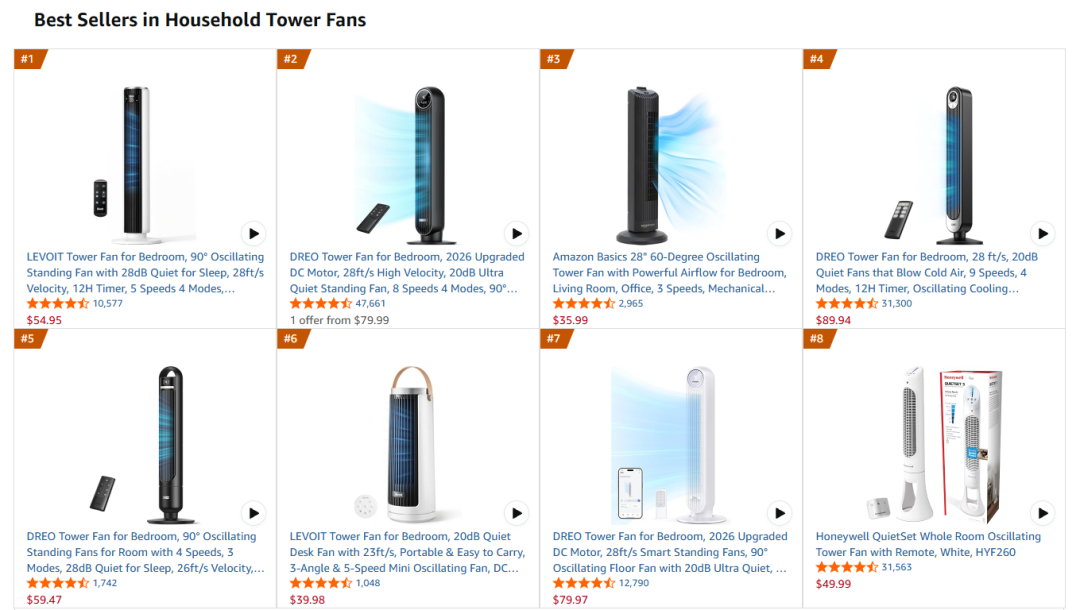The image size is (1080, 610).
Task: Open Honeywell QuietSet Whole Room fan link
Action: (928, 544)
